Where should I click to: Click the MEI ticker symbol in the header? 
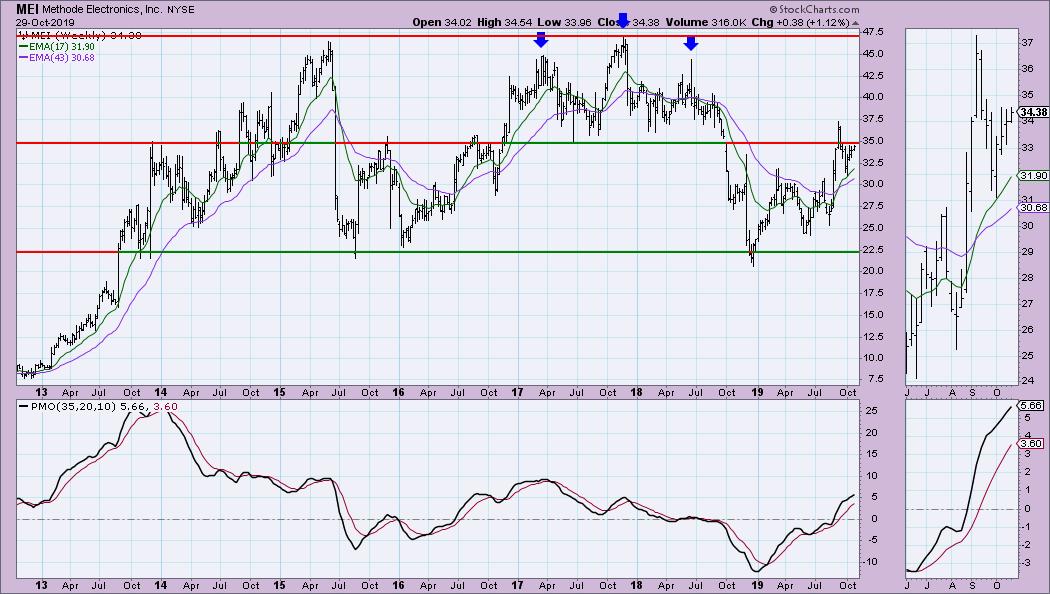[x=27, y=9]
